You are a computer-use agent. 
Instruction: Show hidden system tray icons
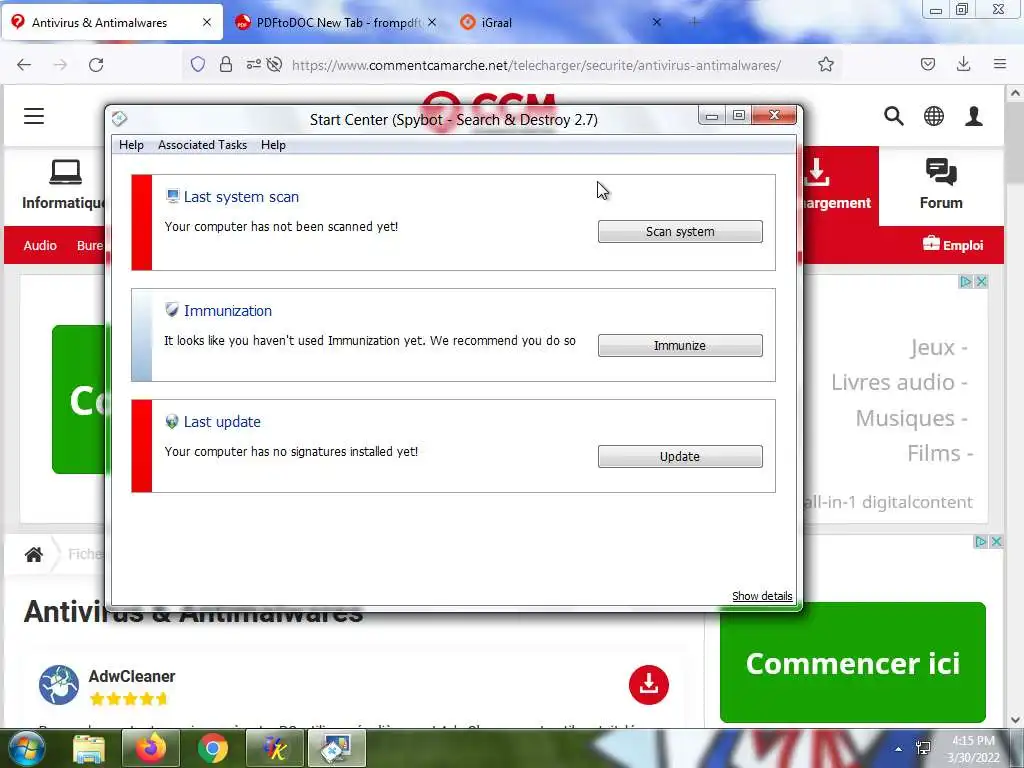click(x=899, y=749)
